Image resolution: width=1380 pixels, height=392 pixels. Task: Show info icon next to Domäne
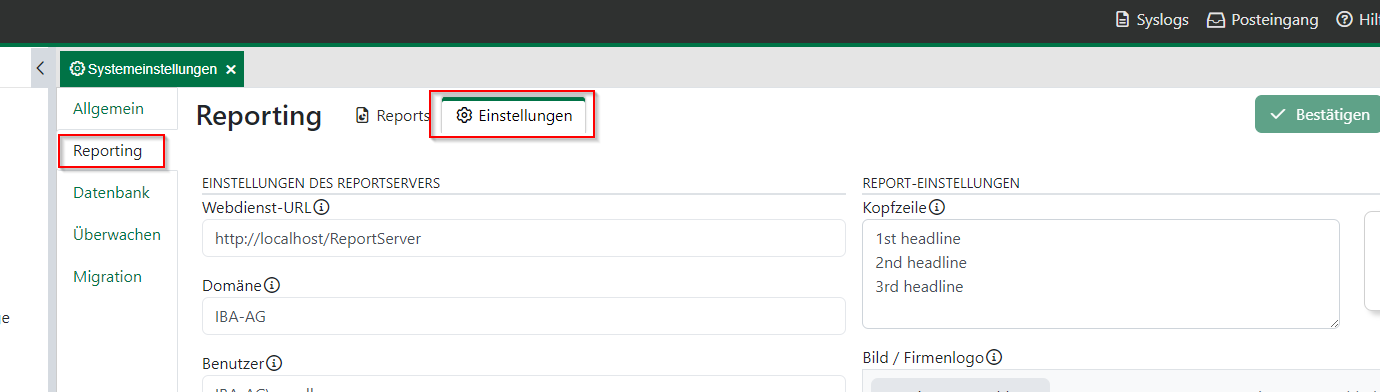(x=272, y=286)
